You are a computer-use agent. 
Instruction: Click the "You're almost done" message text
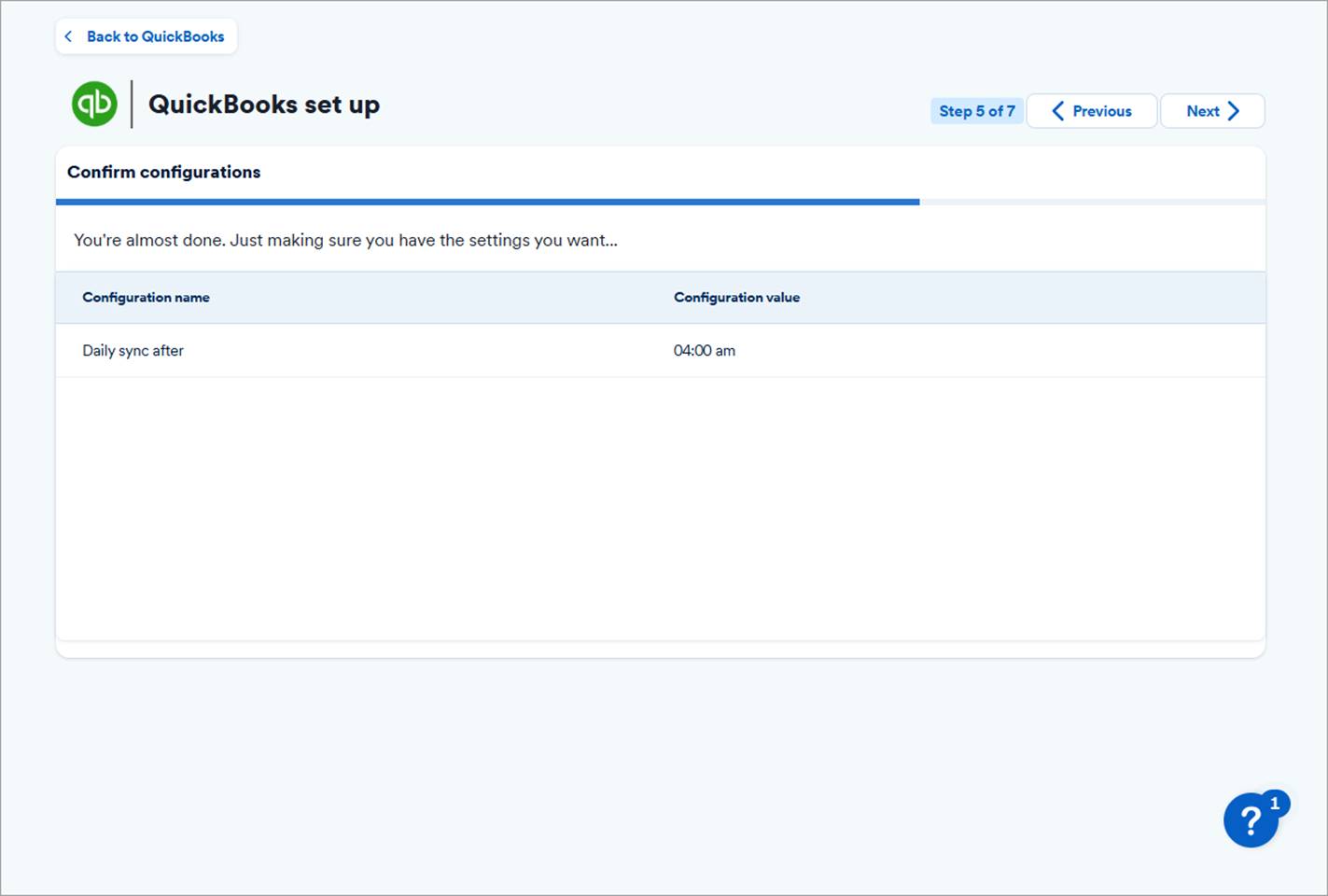tap(345, 240)
